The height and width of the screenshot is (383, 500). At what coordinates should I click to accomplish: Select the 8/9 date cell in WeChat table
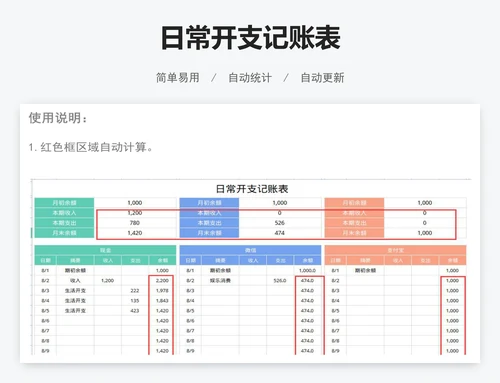tap(190, 351)
